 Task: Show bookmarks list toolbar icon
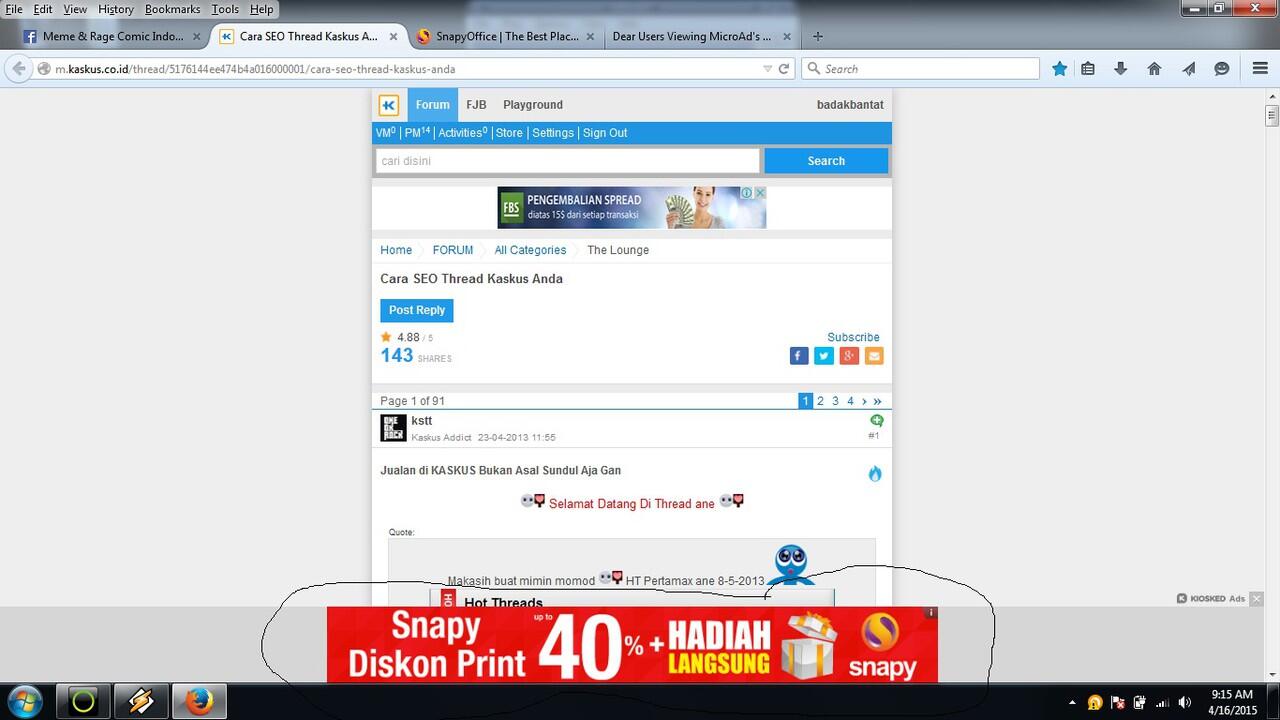1088,69
